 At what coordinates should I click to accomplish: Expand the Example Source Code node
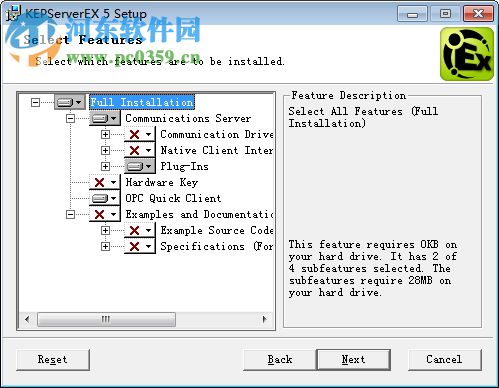pyautogui.click(x=105, y=230)
